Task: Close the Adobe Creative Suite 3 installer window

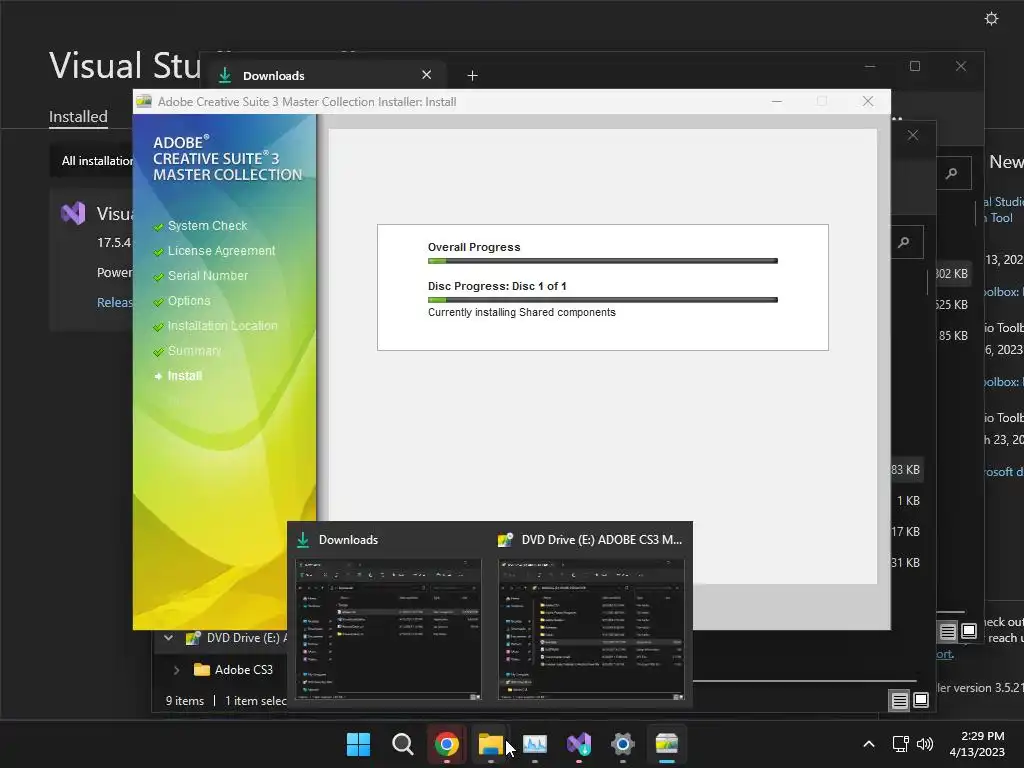Action: (x=868, y=101)
